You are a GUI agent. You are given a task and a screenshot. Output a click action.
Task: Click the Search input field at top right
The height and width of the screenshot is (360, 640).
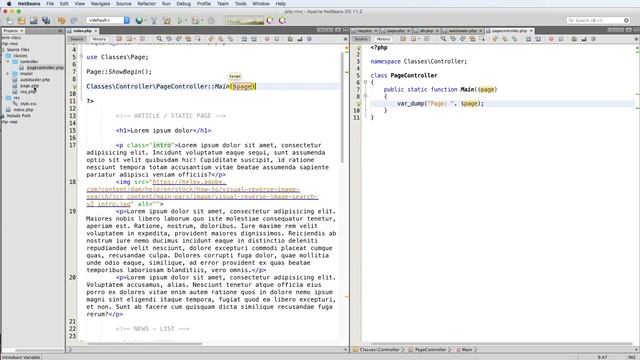pyautogui.click(x=598, y=20)
